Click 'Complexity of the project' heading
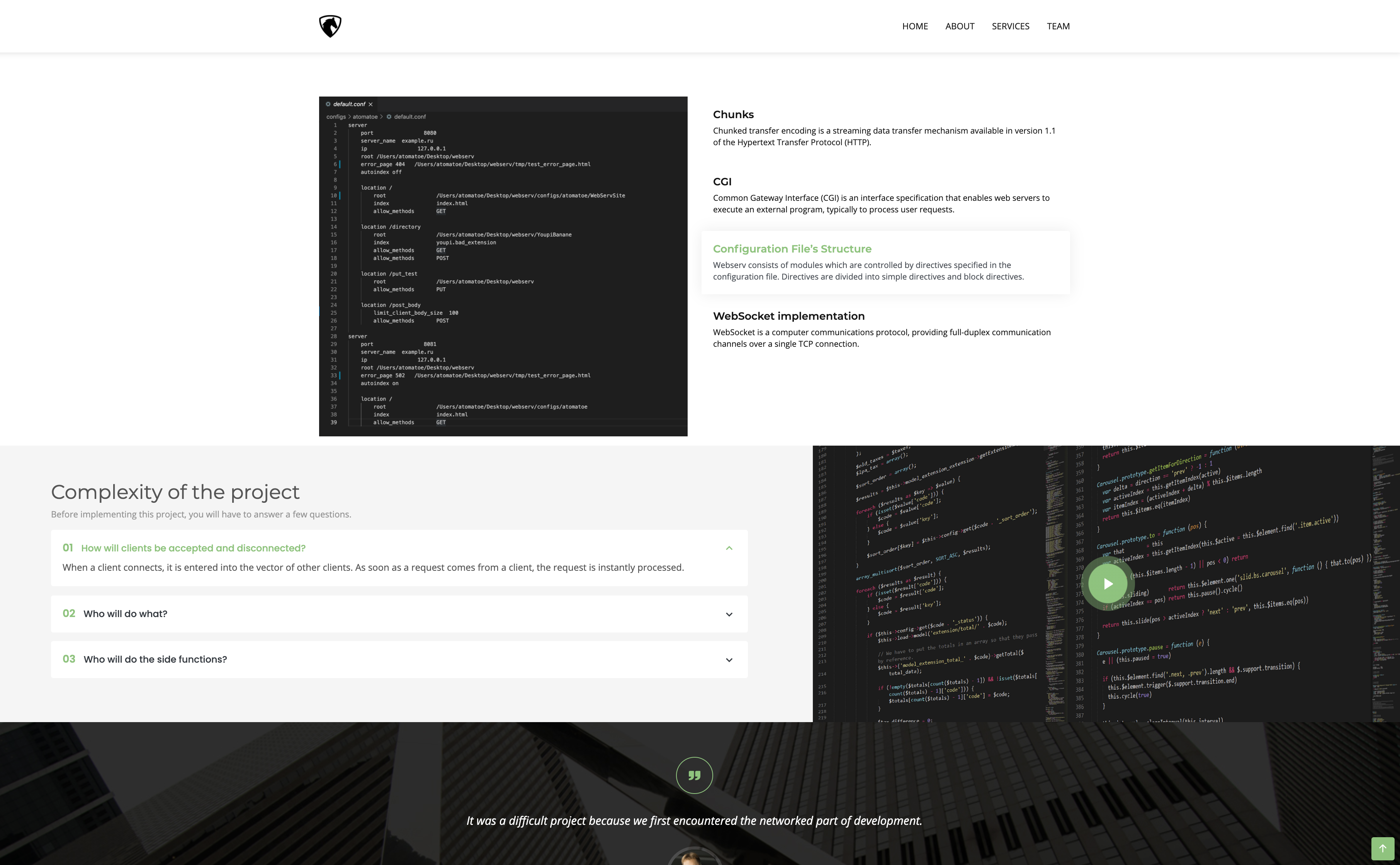1400x865 pixels. pyautogui.click(x=175, y=492)
